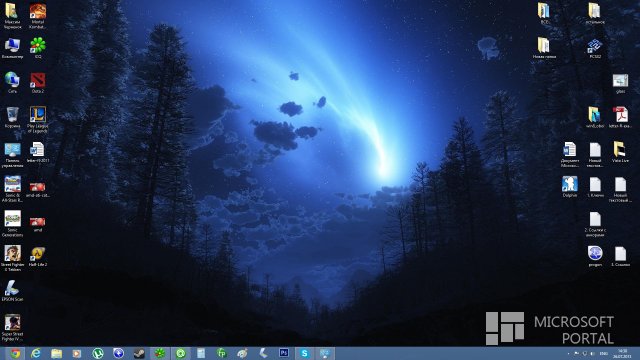Image resolution: width=640 pixels, height=360 pixels.
Task: Select the Super Street Fighter IV shortcut
Action: coord(12,328)
